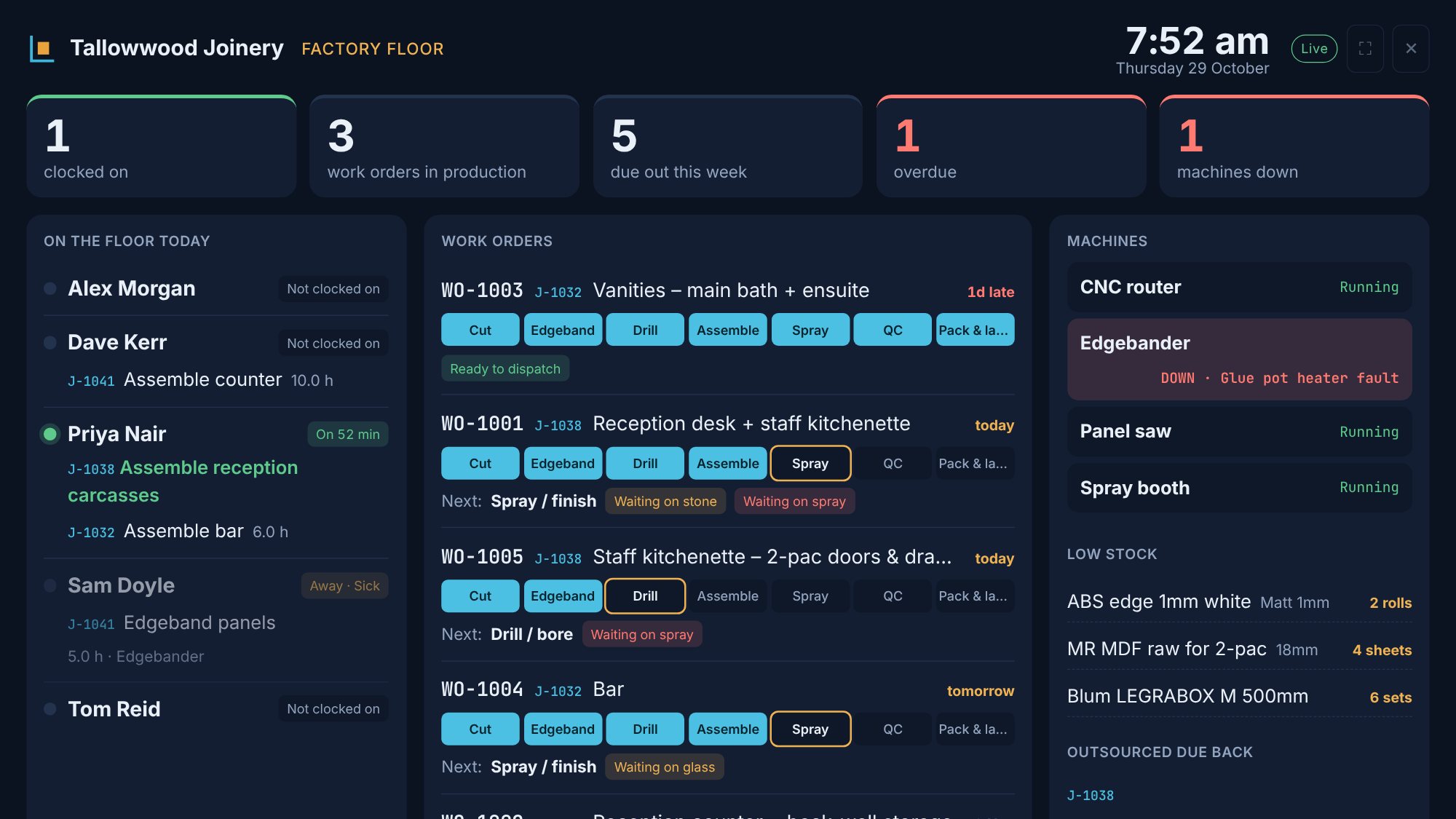Click Priya Nair's On 52 min badge

(348, 435)
